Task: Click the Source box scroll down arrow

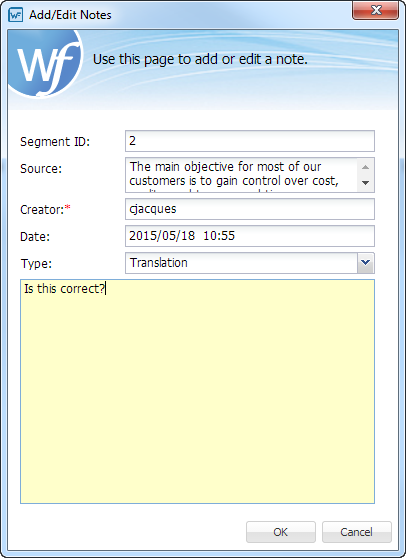Action: [365, 183]
